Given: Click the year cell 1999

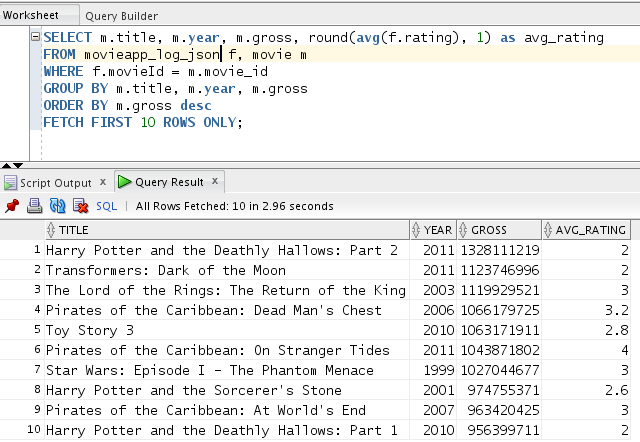Looking at the screenshot, I should [x=433, y=370].
